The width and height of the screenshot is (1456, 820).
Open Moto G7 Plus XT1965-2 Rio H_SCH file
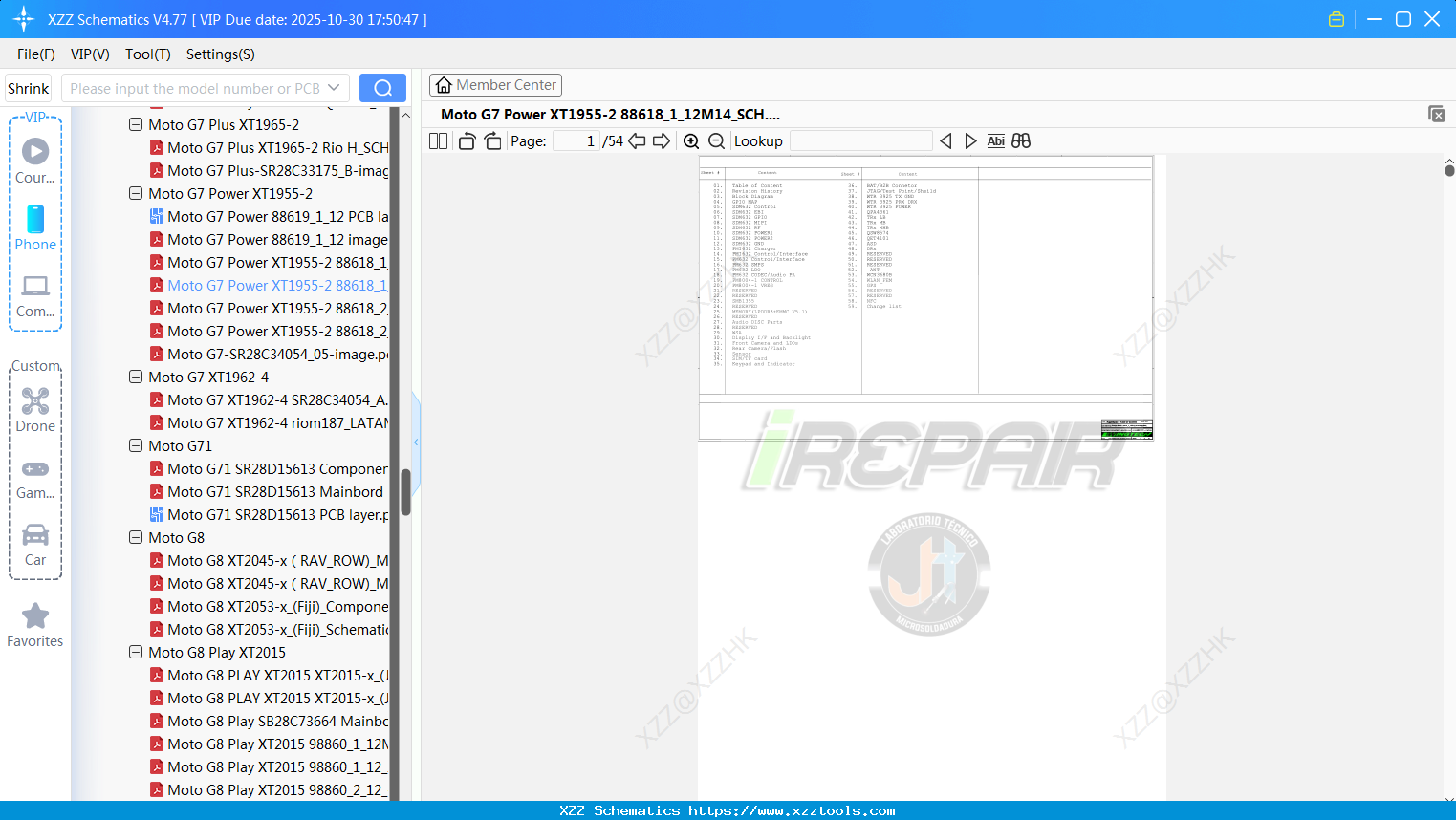[269, 148]
